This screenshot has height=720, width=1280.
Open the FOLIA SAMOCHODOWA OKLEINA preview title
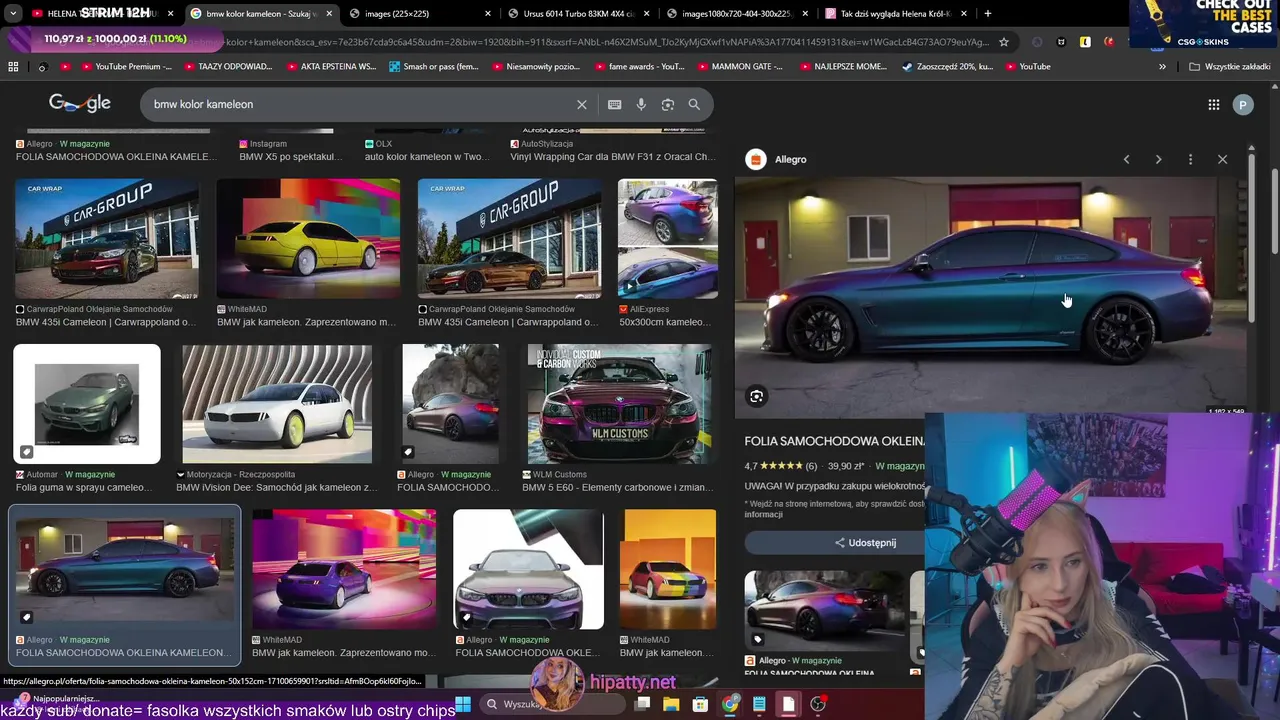click(x=835, y=441)
